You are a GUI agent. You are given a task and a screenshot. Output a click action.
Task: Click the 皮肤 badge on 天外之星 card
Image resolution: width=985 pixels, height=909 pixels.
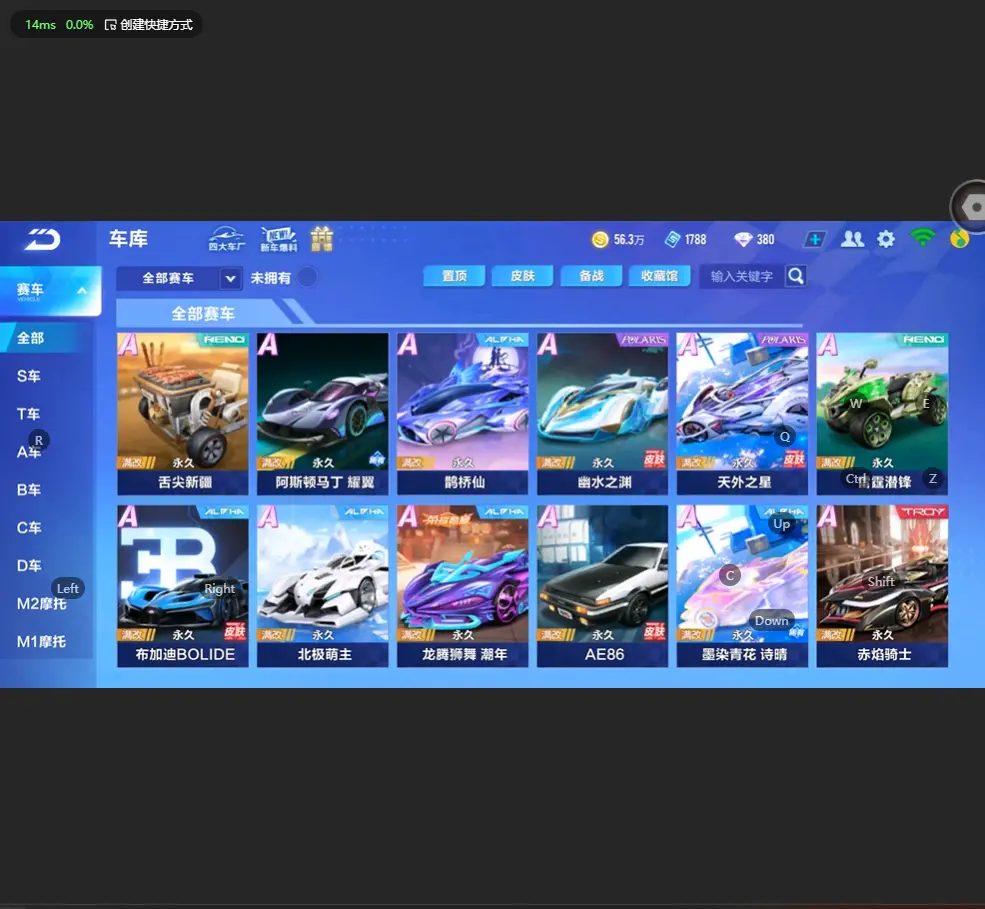tap(794, 460)
